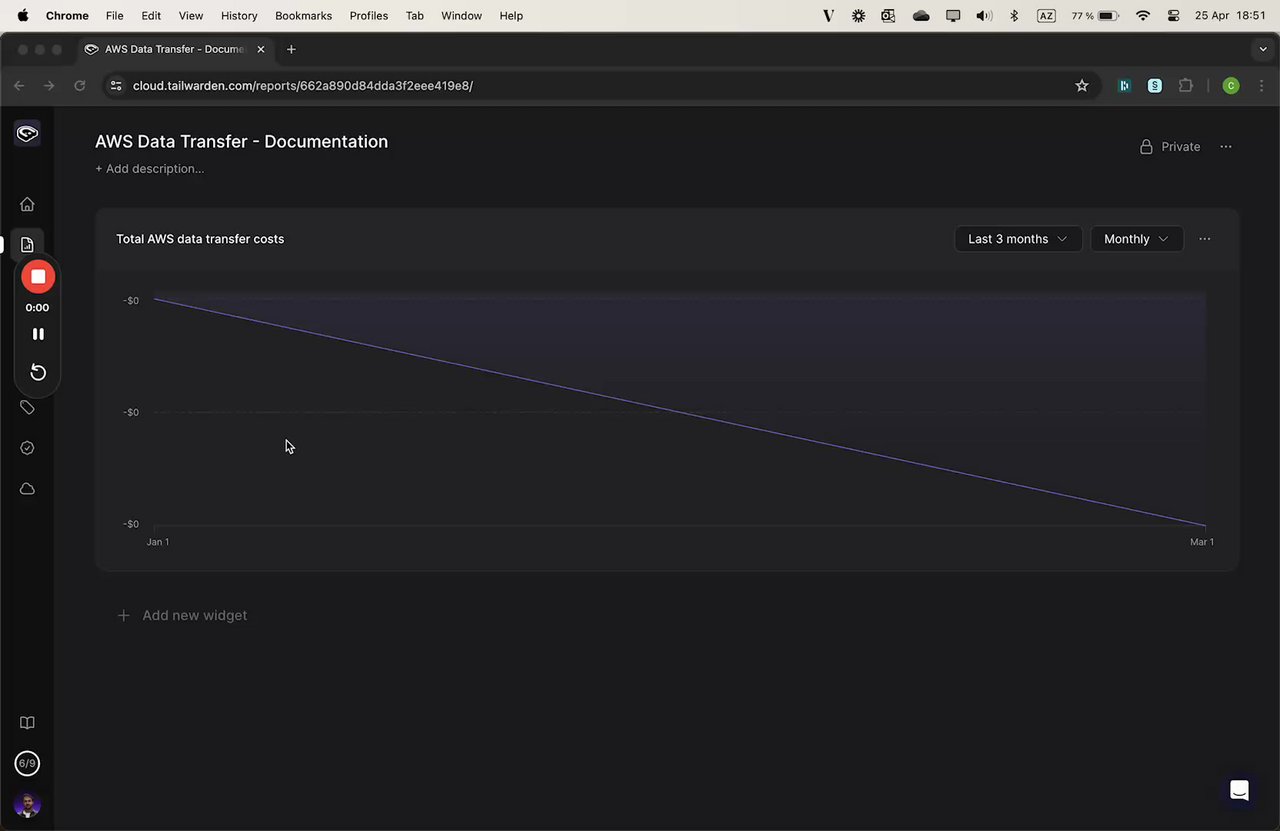Restart the recording with the circular arrow
Image resolution: width=1280 pixels, height=831 pixels.
coord(38,372)
